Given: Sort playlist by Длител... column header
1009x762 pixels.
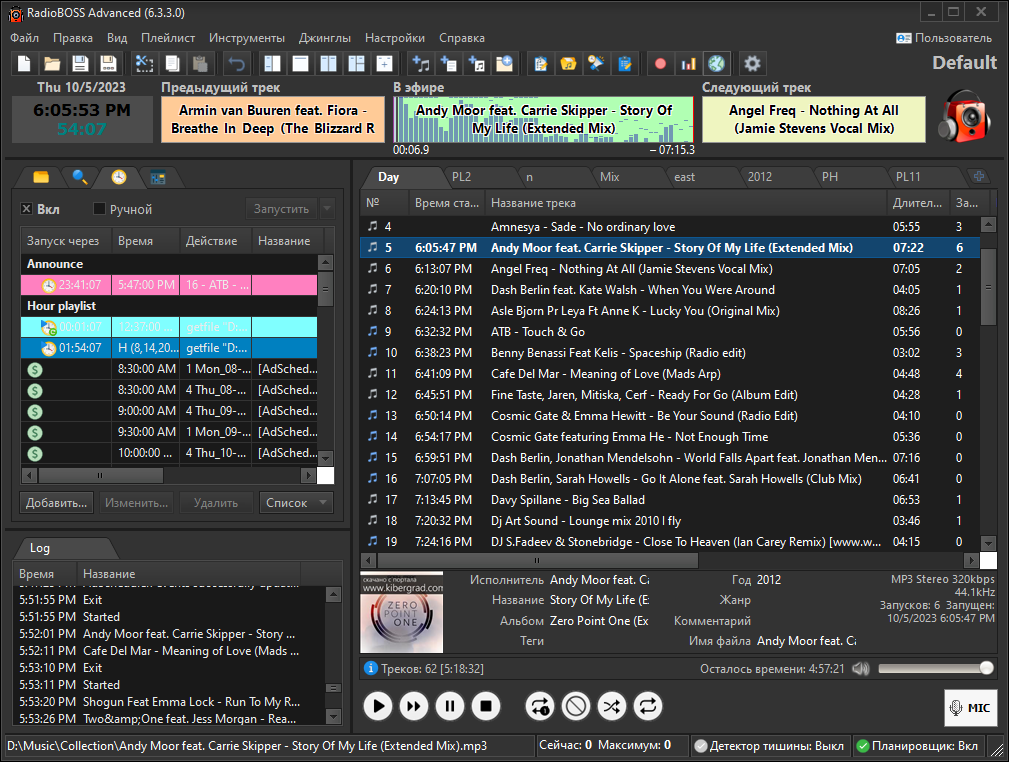Looking at the screenshot, I should point(918,203).
